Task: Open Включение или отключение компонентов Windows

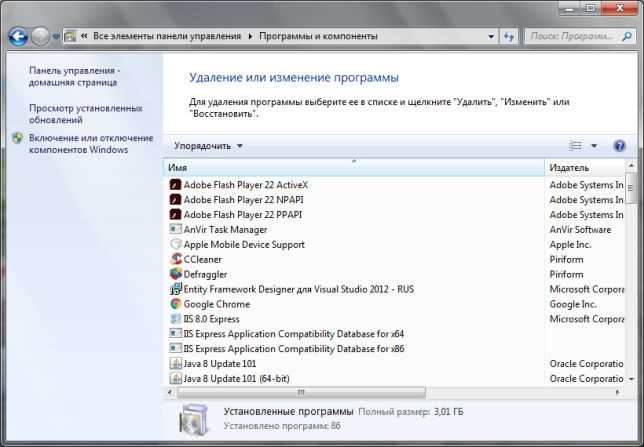Action: (x=90, y=144)
